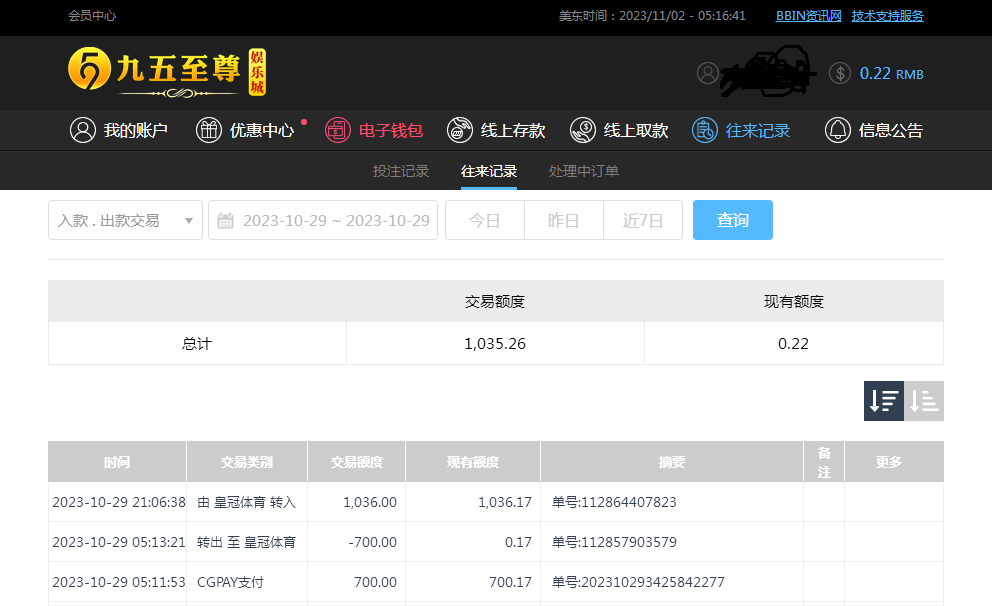
Task: Switch to the 投注记录 tab
Action: point(401,171)
